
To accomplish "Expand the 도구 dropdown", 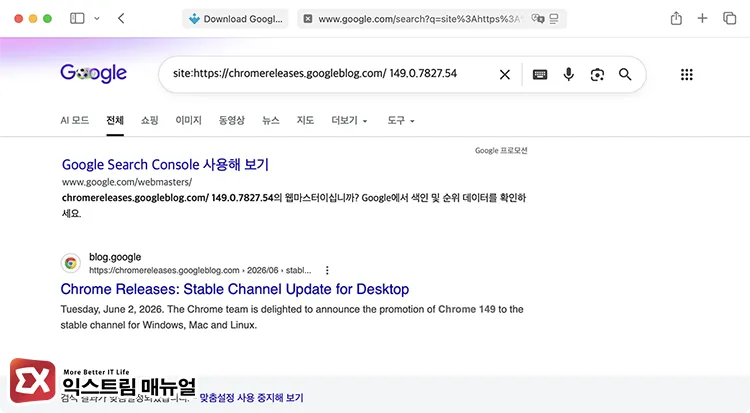I will tap(401, 120).
